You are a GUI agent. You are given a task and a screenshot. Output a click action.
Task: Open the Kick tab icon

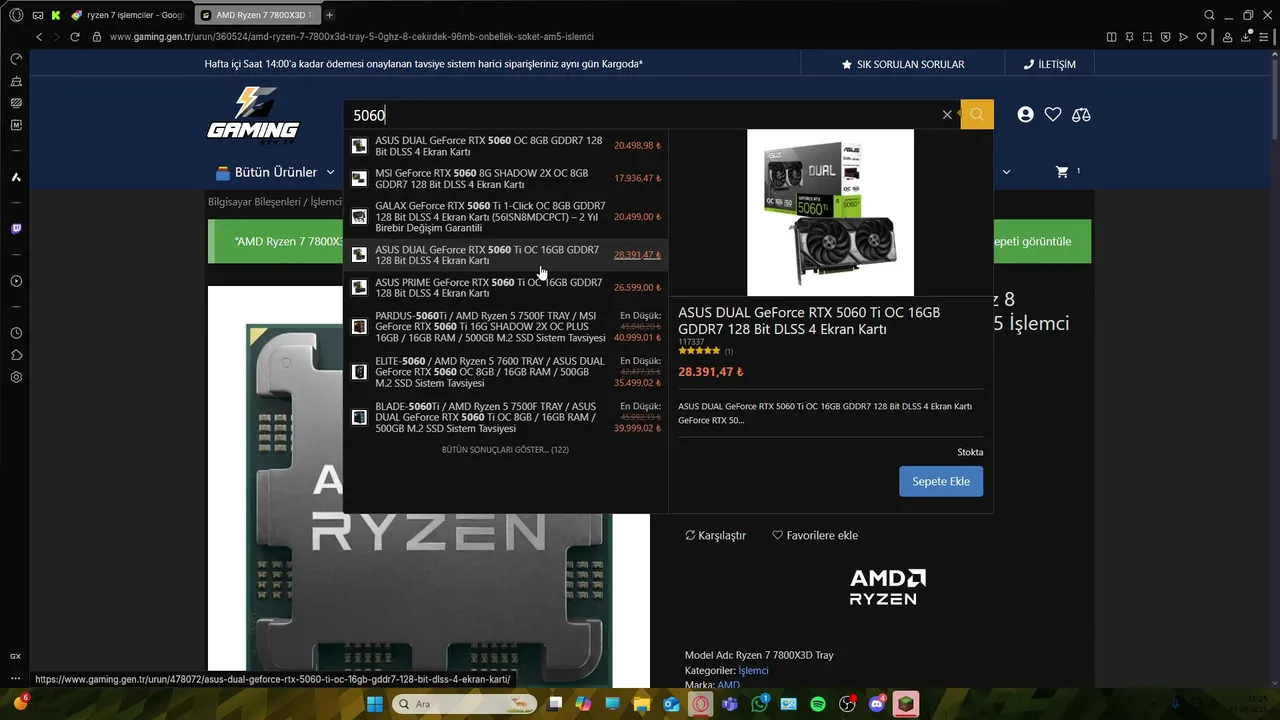[x=55, y=15]
